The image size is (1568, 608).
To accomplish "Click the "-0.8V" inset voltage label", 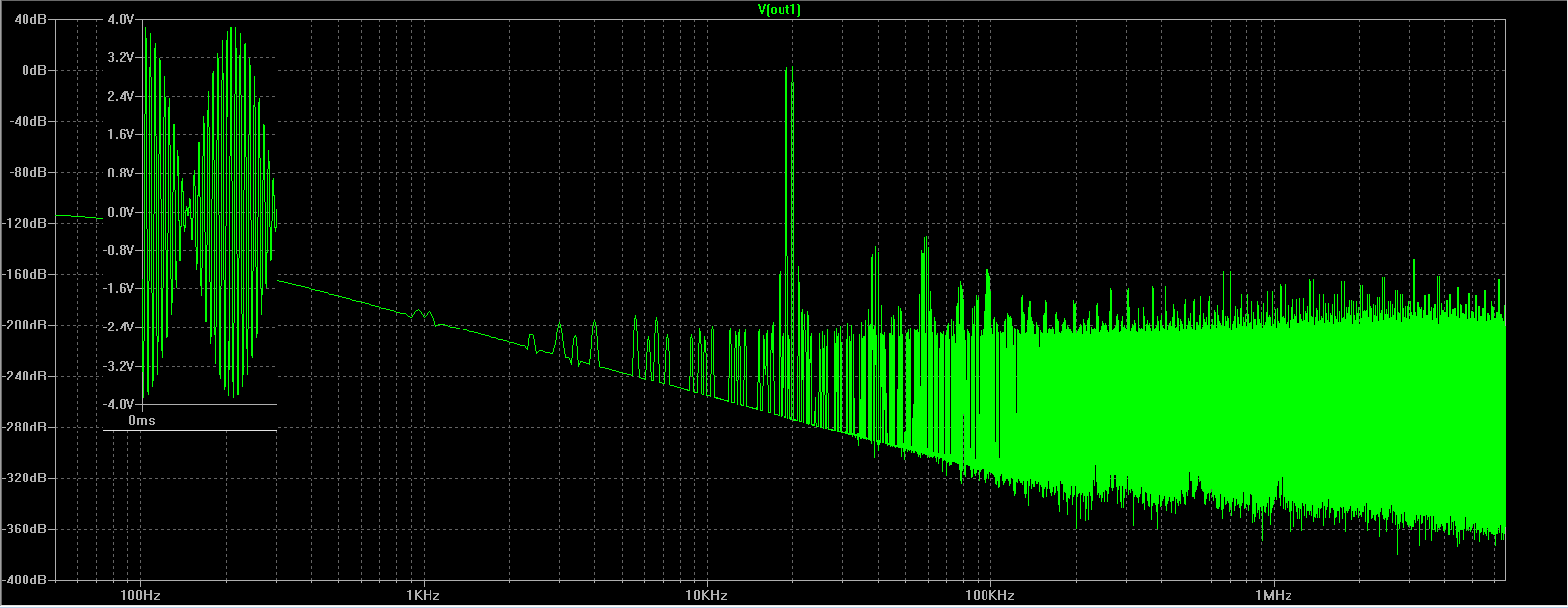I will point(119,250).
